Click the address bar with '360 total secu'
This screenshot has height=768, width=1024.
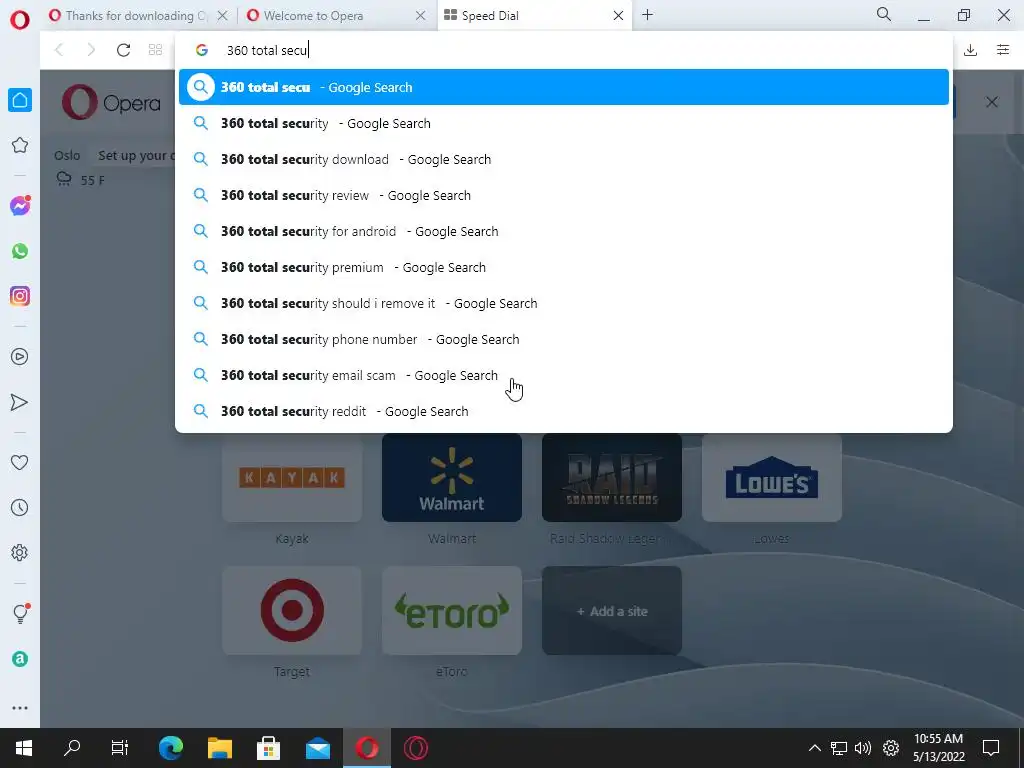click(x=564, y=50)
